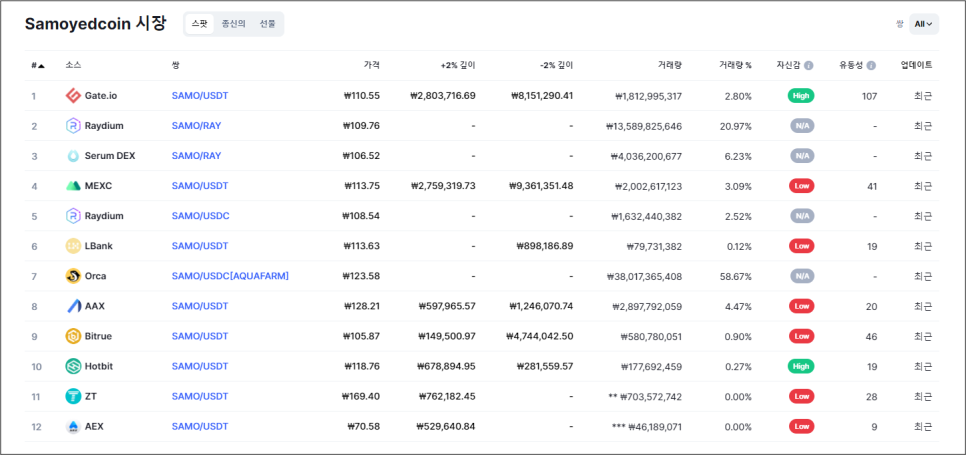966x455 pixels.
Task: Click the Orca exchange name
Action: click(x=95, y=276)
